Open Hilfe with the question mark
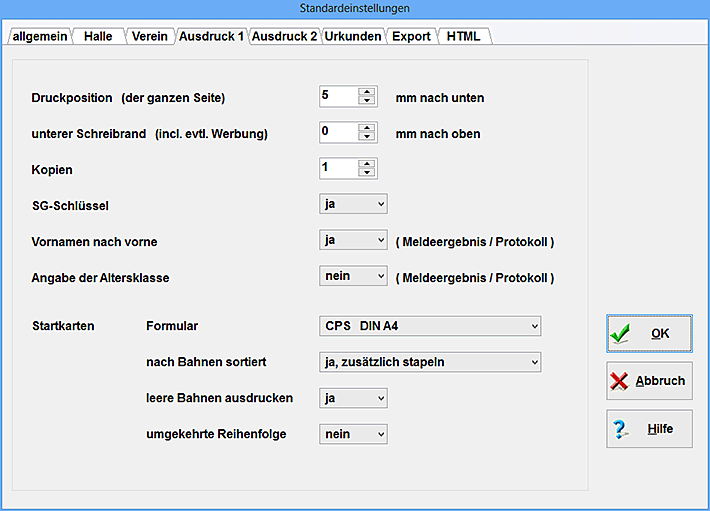 coord(649,429)
